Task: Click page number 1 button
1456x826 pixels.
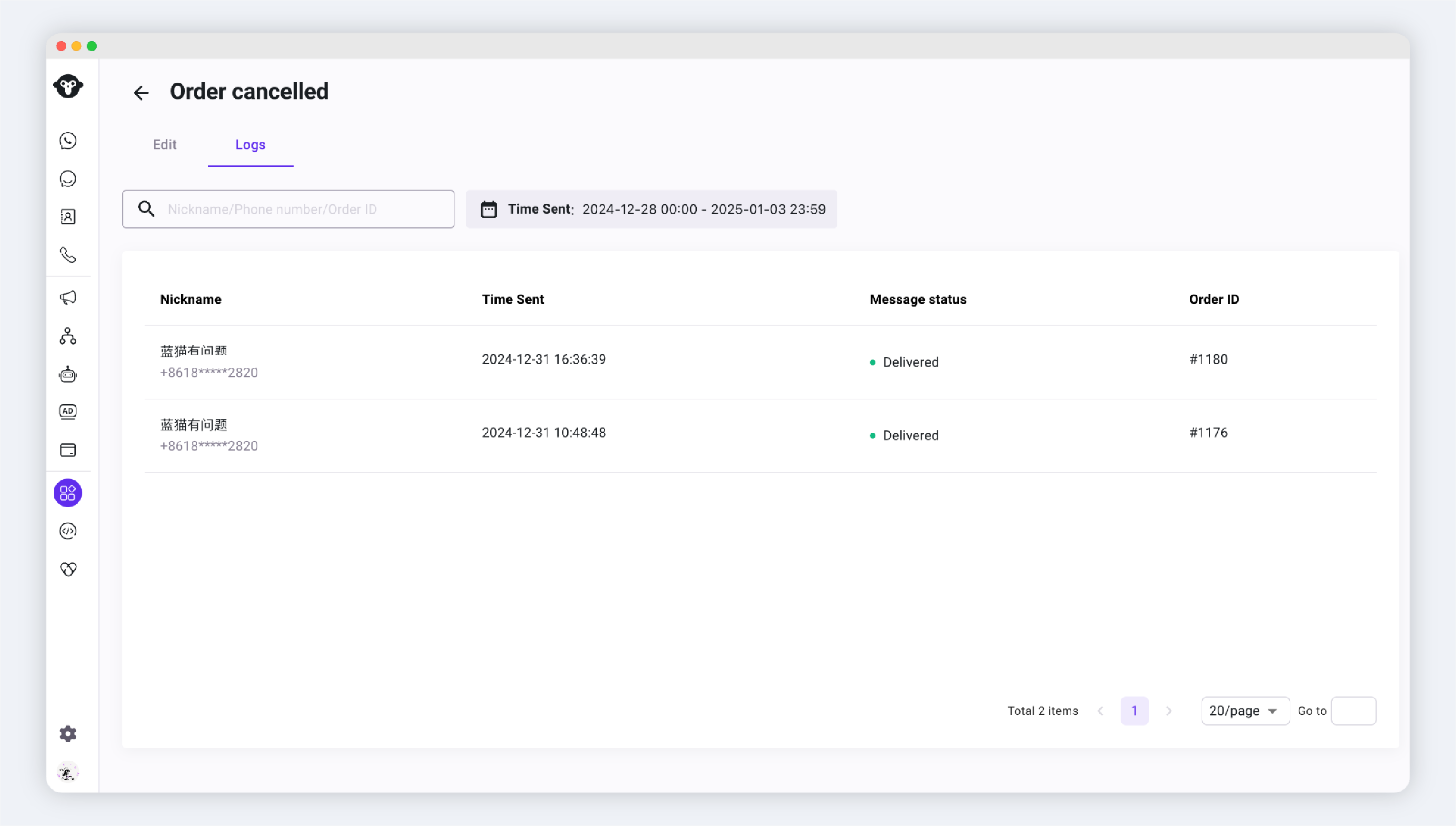Action: 1134,711
